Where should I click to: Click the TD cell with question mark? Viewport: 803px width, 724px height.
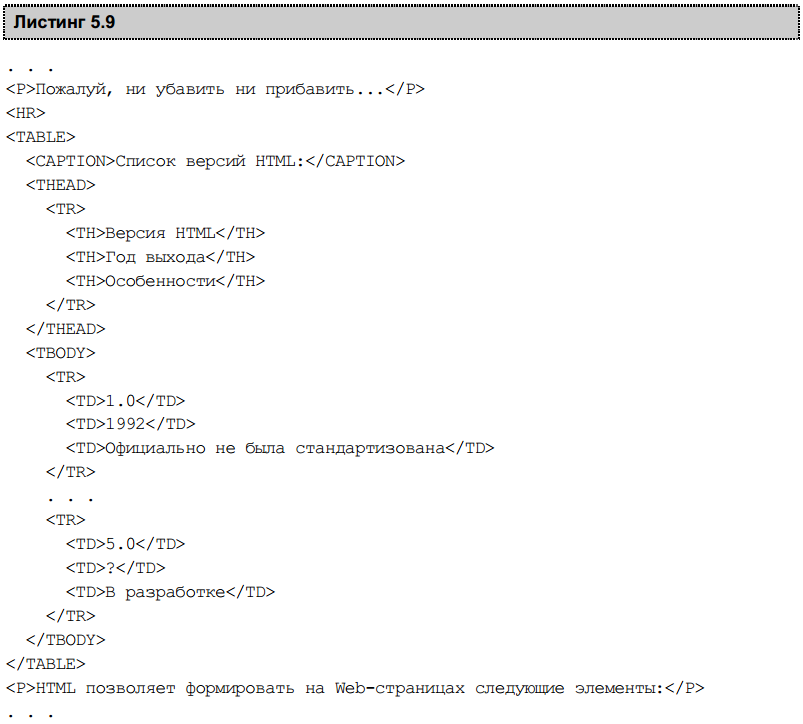[116, 567]
